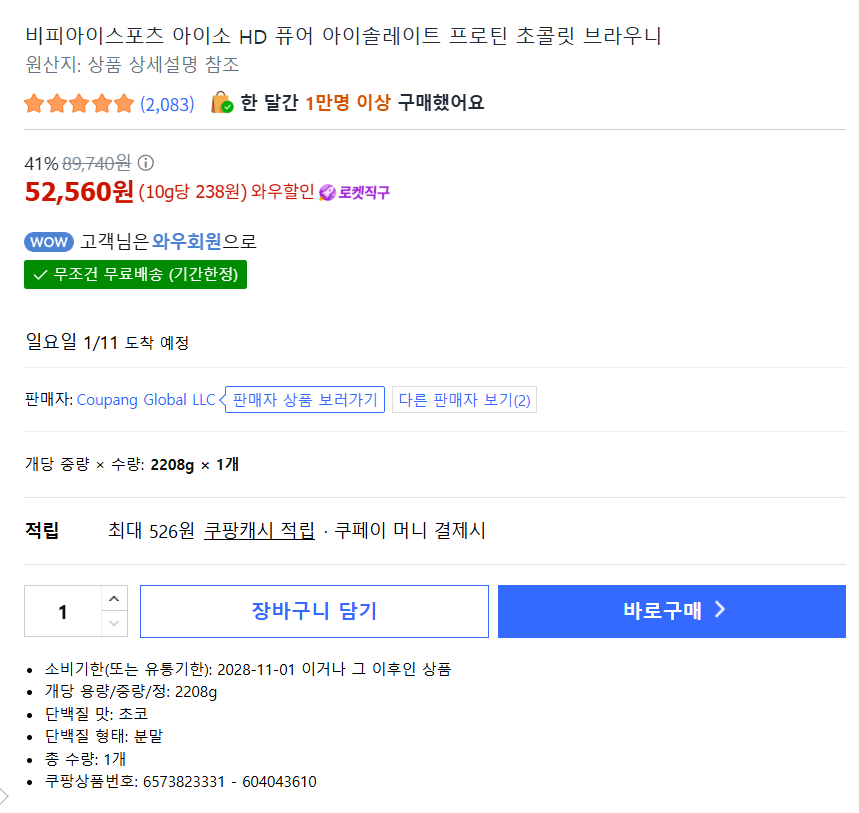Click the 장바구니 담기 cart button

(314, 610)
